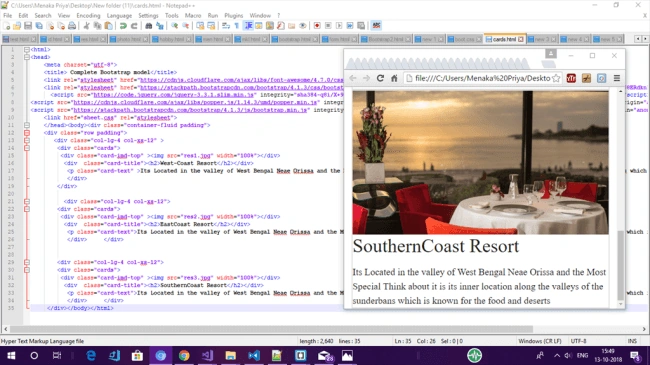
Task: Collapse the cards div fold on line 14
Action: coord(27,148)
